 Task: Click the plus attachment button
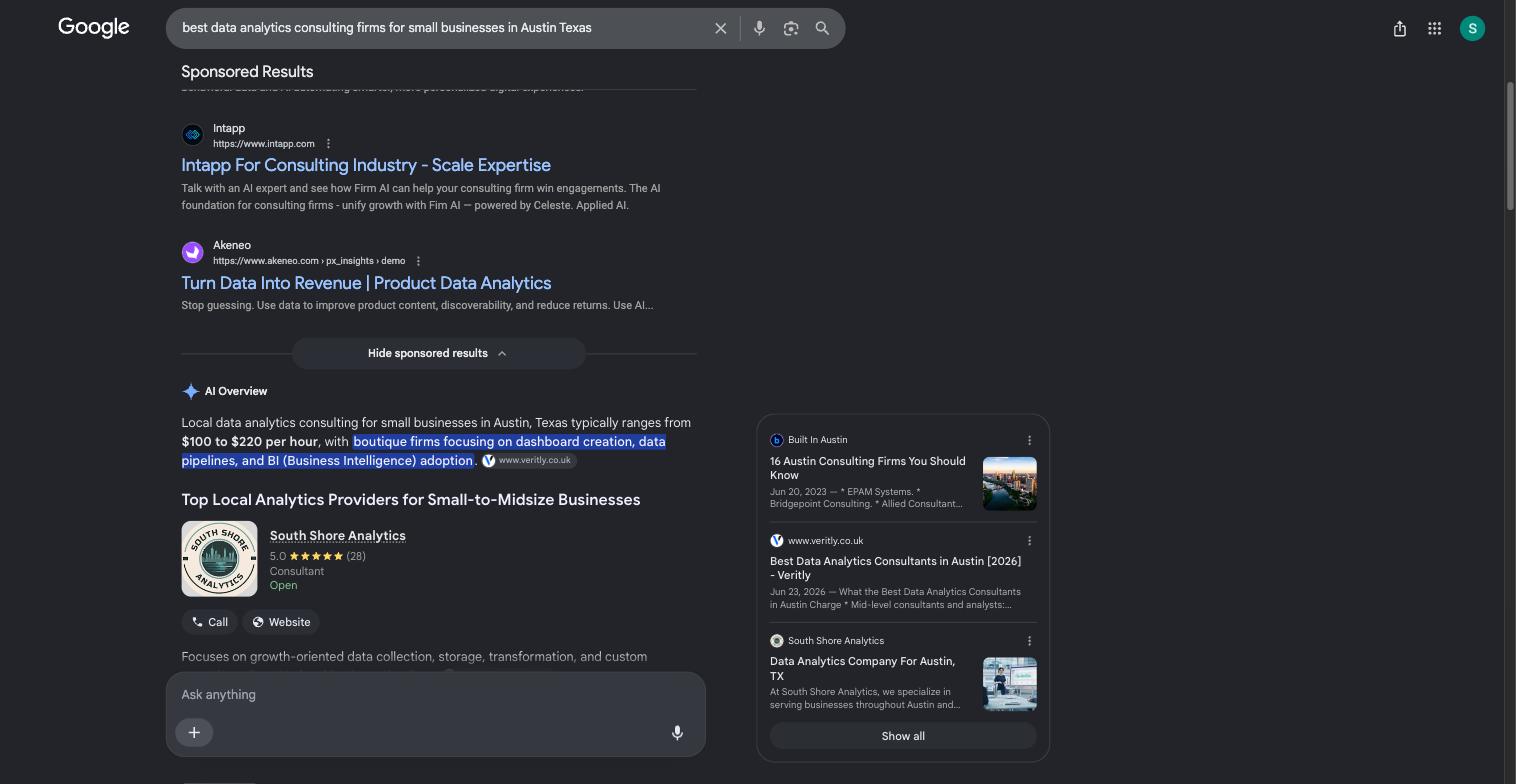pos(194,733)
